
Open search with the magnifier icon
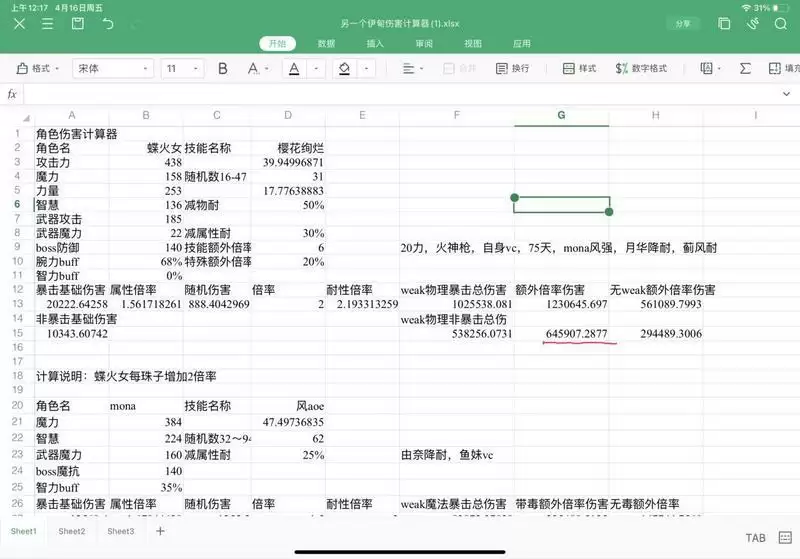point(781,23)
